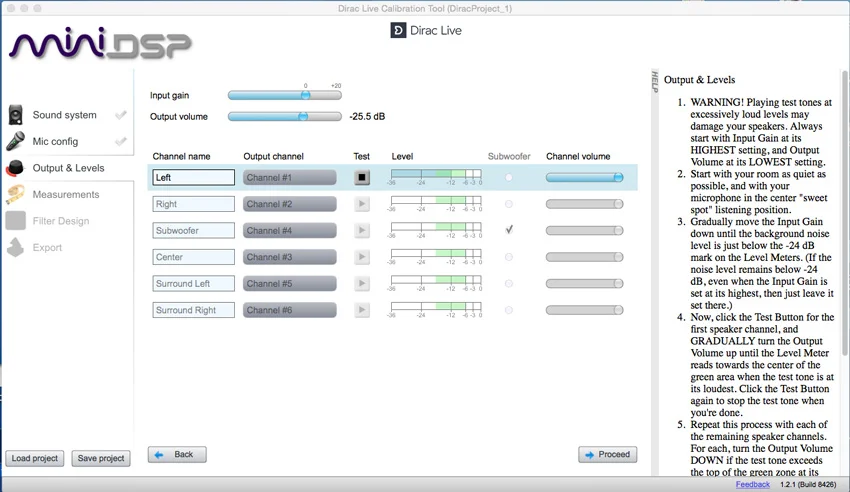Click the Sound system completed checkmark
This screenshot has width=850, height=492.
[x=121, y=114]
